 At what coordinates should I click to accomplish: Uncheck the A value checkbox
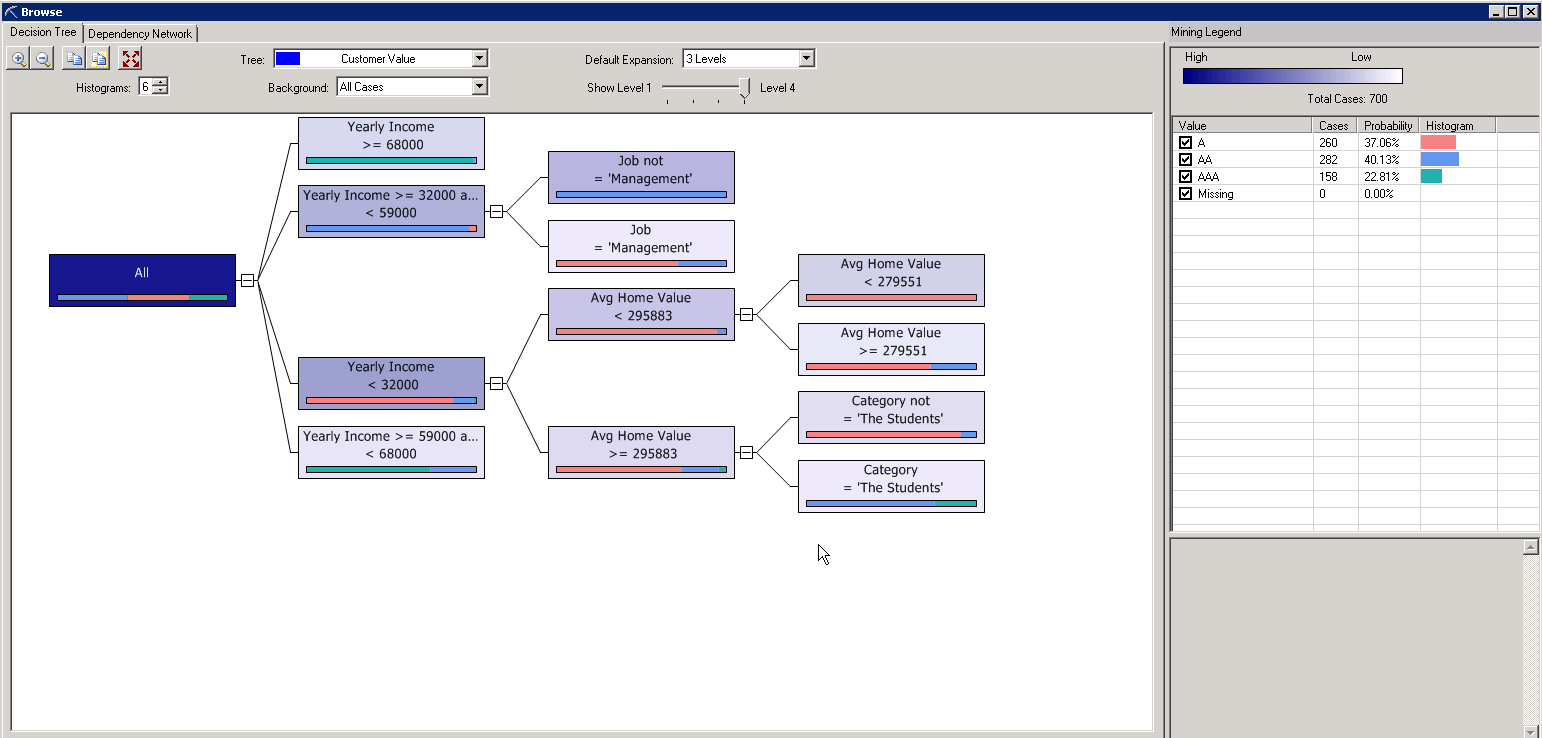tap(1186, 143)
